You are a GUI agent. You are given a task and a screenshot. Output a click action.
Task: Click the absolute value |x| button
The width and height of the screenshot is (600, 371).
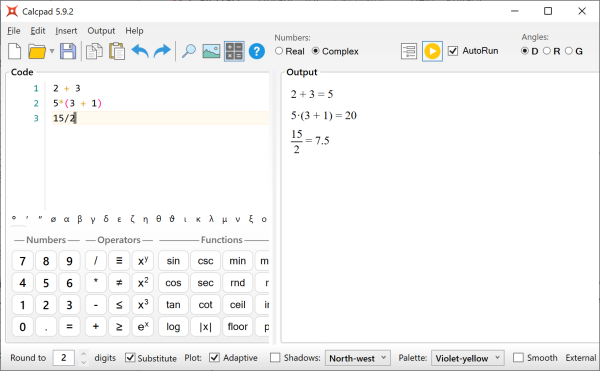tap(205, 327)
